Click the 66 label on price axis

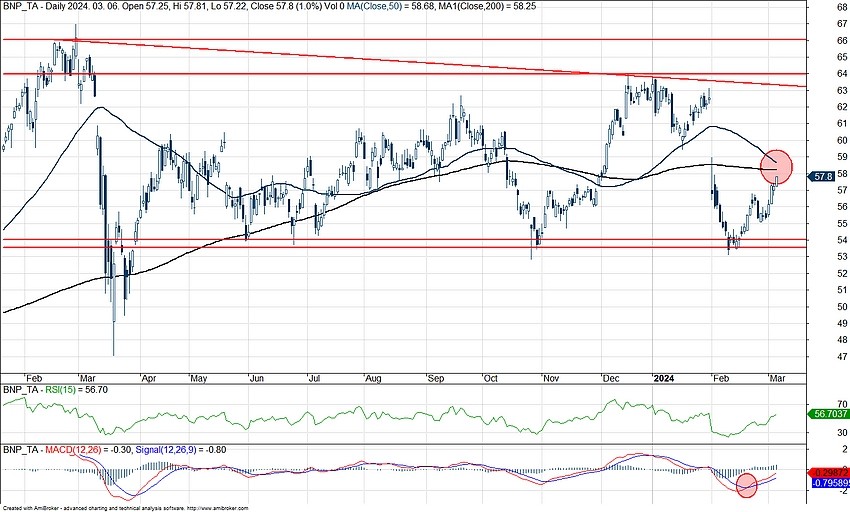tap(842, 41)
